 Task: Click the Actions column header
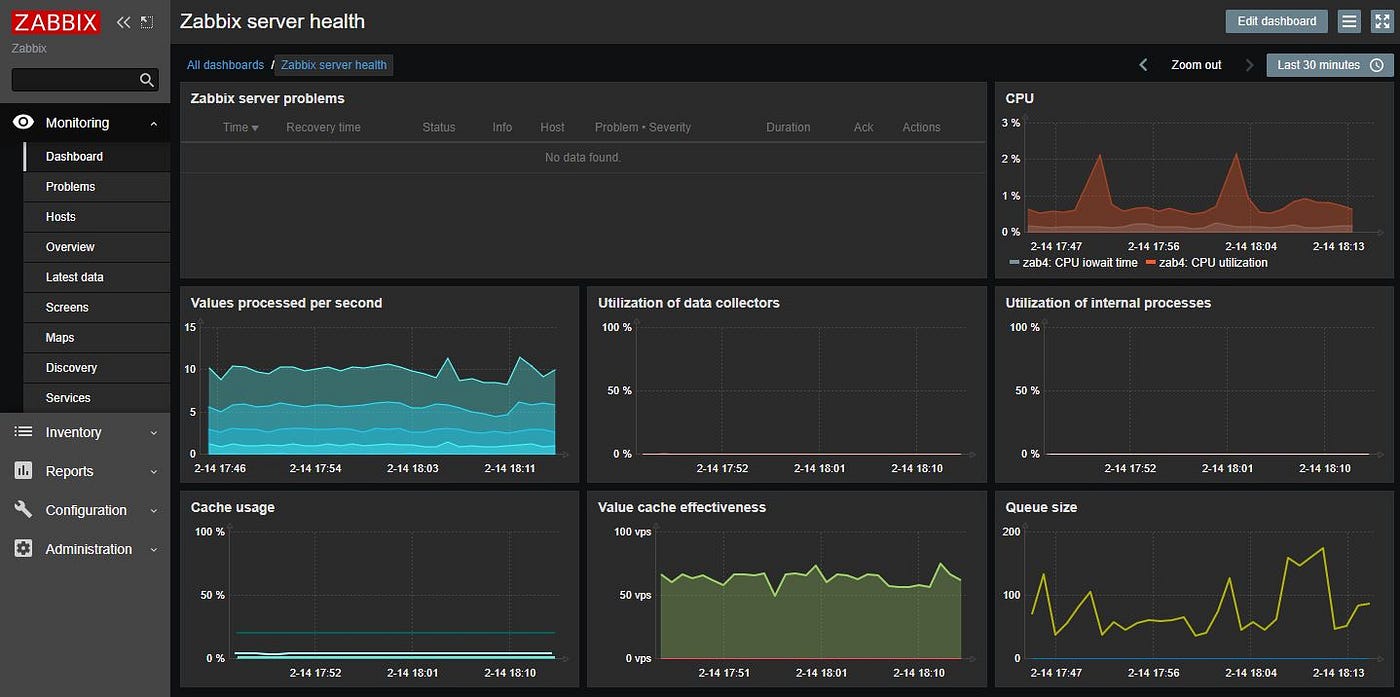pyautogui.click(x=921, y=127)
